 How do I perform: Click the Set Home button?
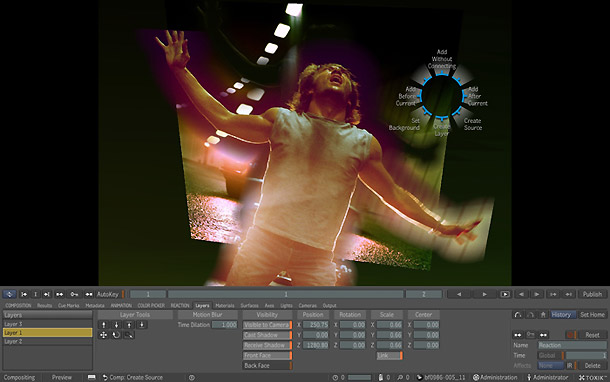pos(592,315)
